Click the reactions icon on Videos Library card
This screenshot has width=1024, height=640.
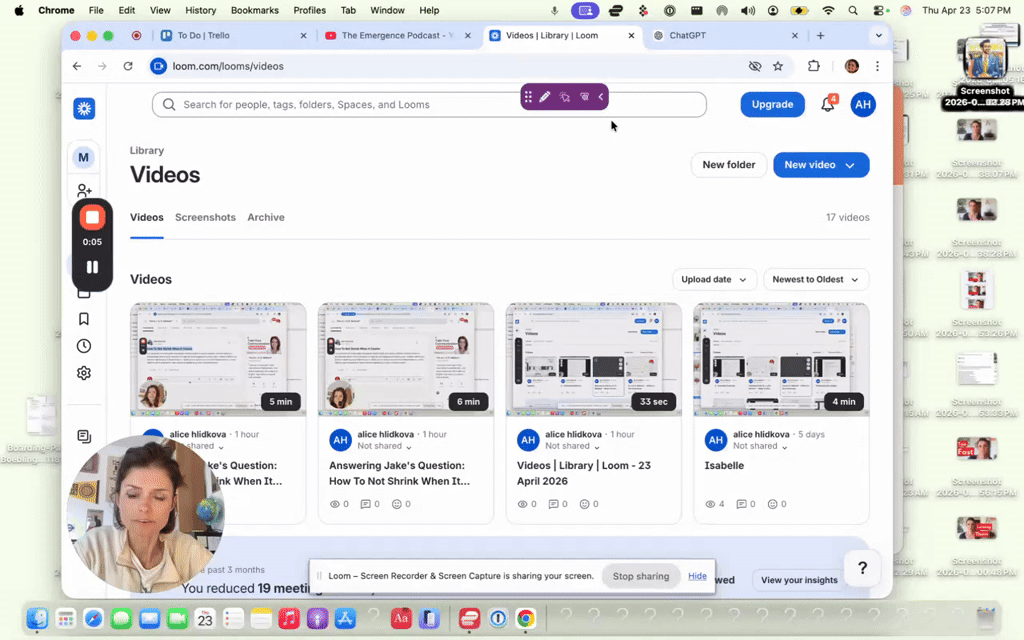click(x=584, y=504)
